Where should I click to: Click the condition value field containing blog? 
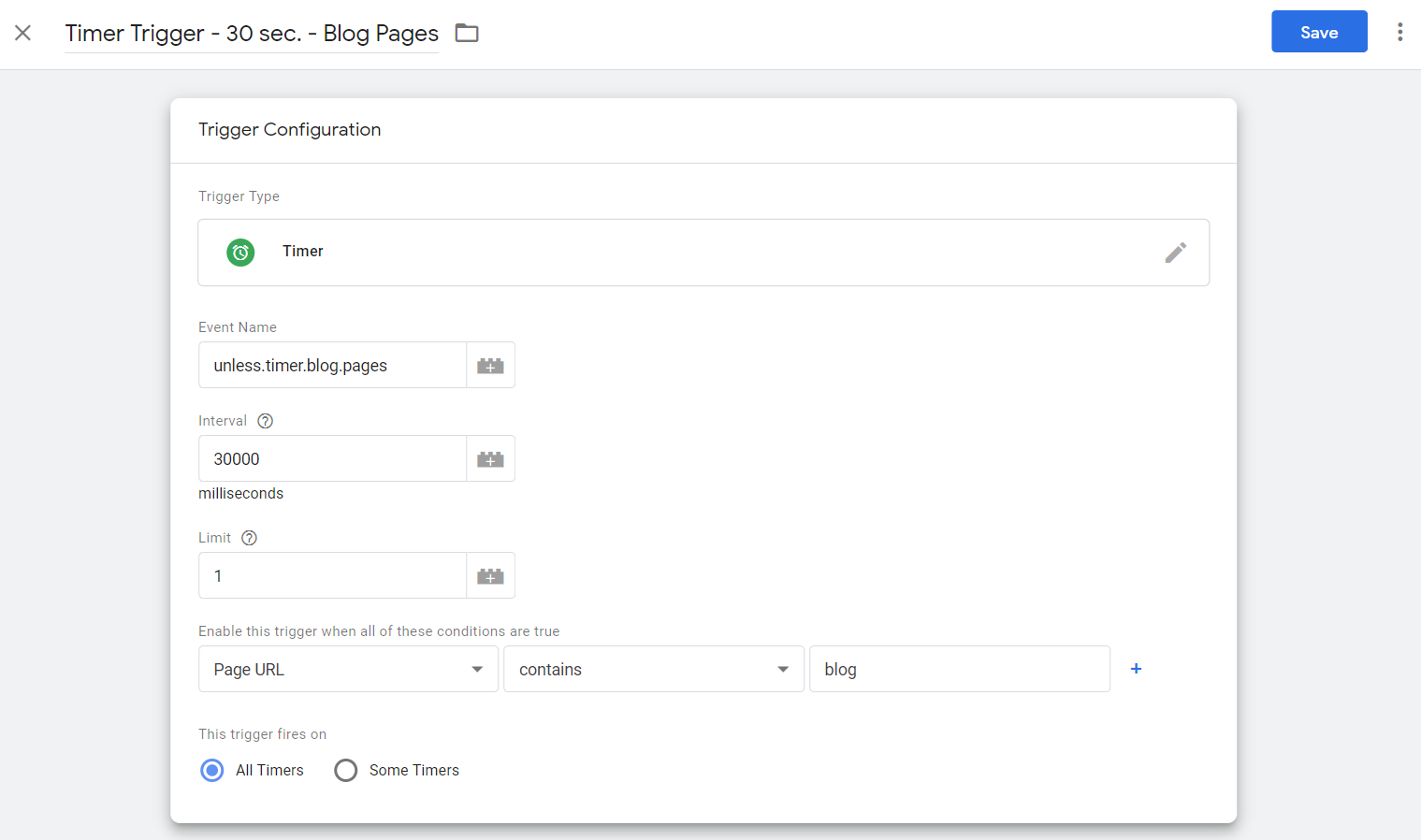click(959, 669)
